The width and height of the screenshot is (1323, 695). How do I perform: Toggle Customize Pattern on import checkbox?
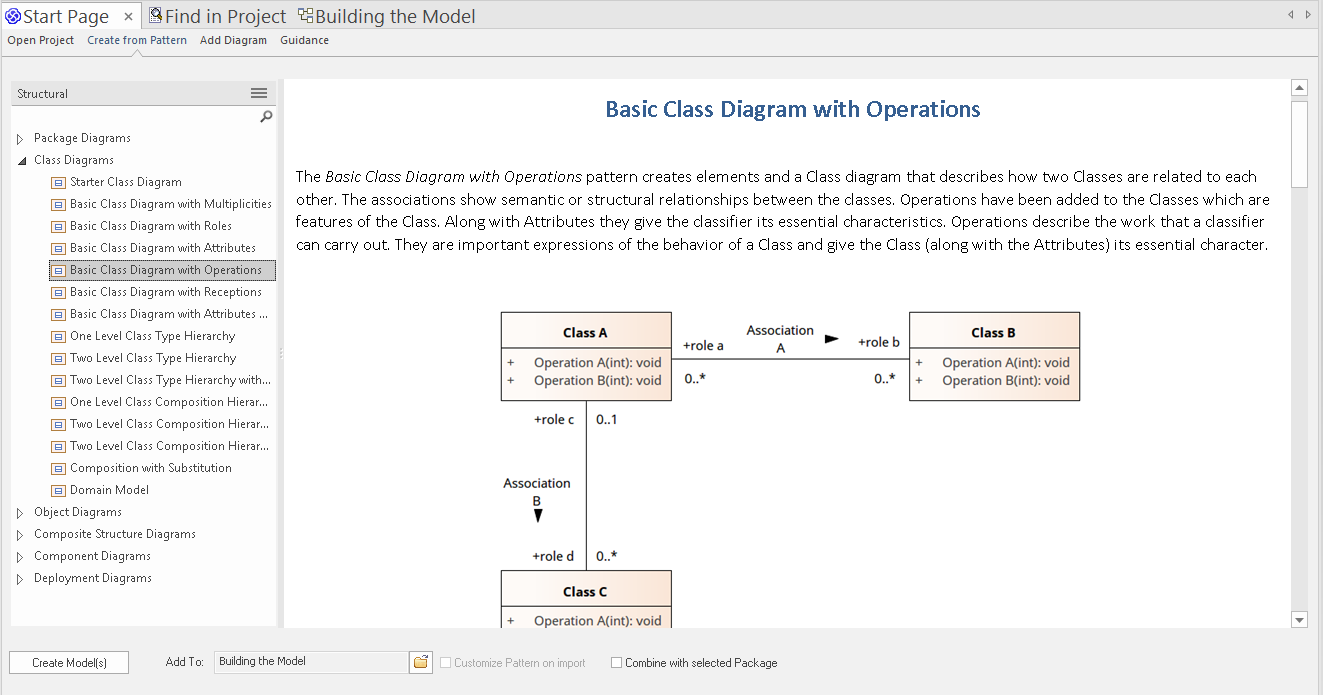point(446,663)
